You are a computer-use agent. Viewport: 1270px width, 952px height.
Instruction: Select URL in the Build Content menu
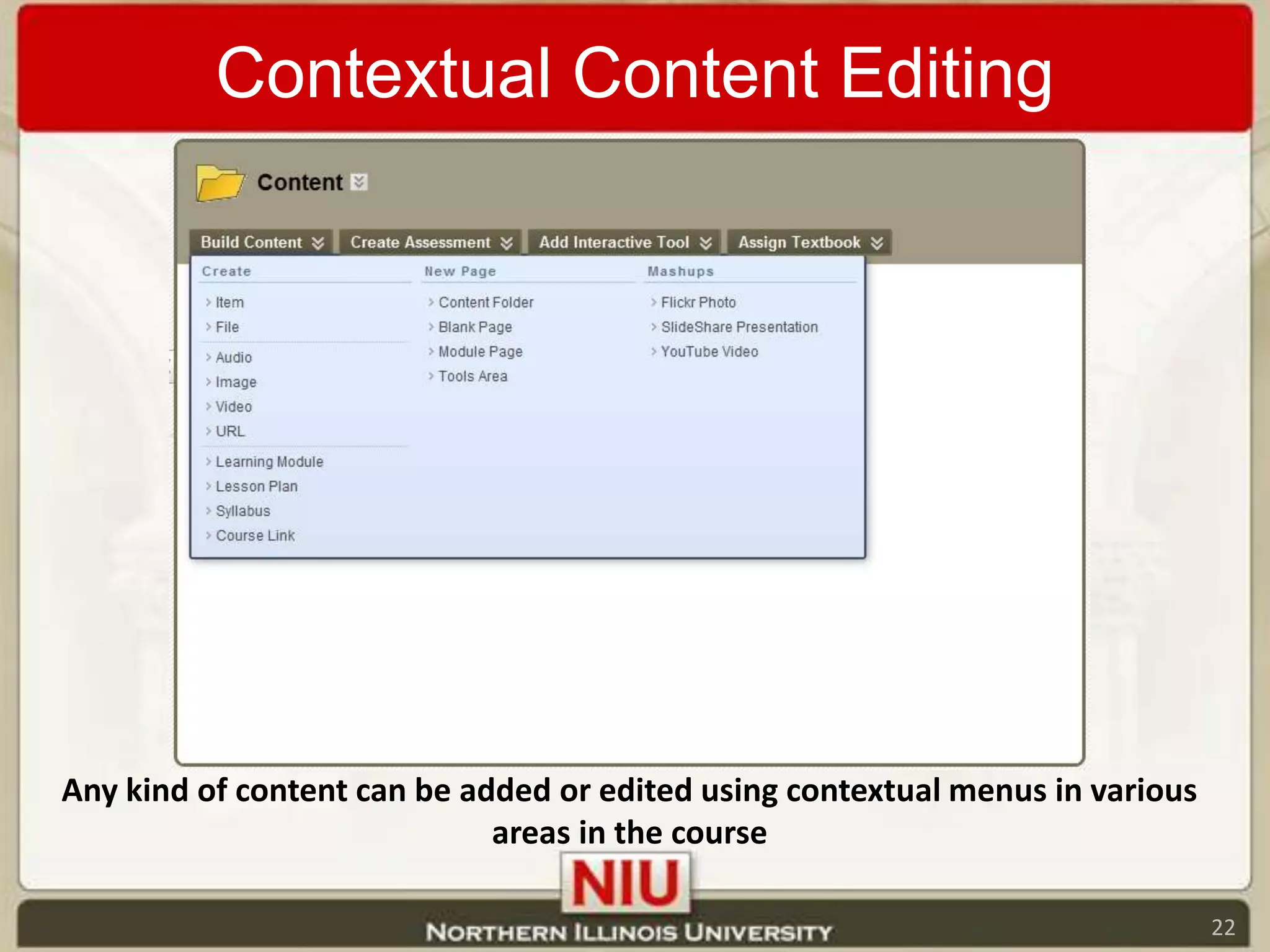coord(230,431)
